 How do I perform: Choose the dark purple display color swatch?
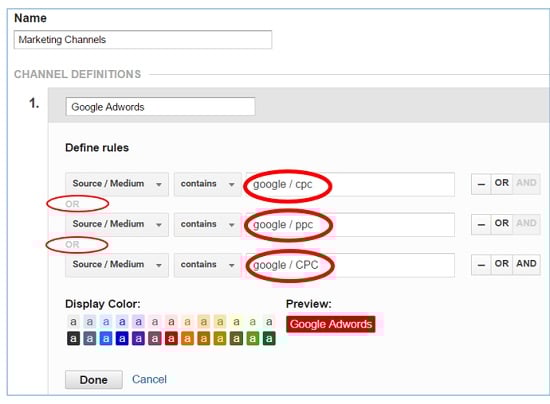pos(139,339)
